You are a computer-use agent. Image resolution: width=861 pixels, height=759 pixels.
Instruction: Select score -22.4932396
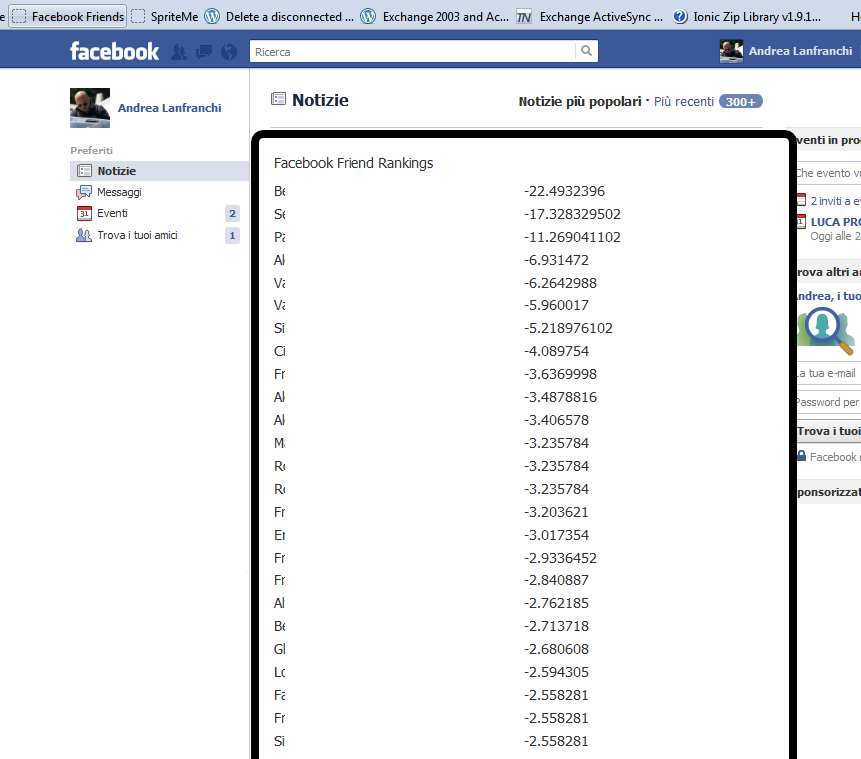[x=564, y=191]
